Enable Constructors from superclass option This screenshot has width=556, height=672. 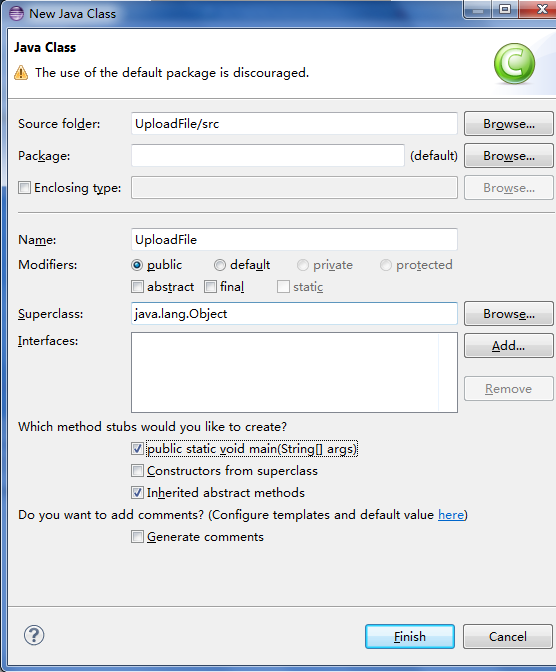point(137,471)
